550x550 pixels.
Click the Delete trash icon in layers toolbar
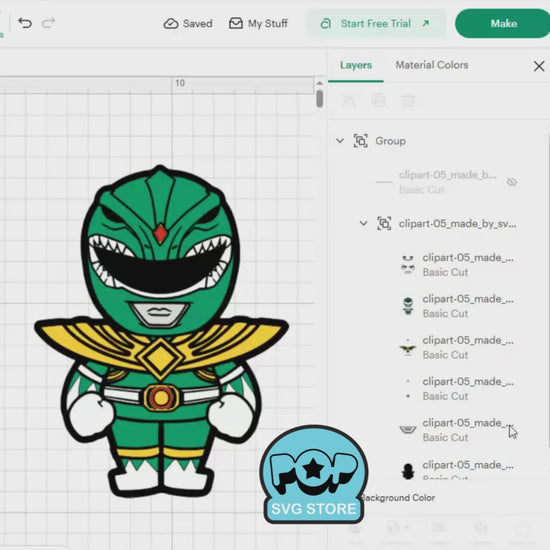pyautogui.click(x=408, y=101)
